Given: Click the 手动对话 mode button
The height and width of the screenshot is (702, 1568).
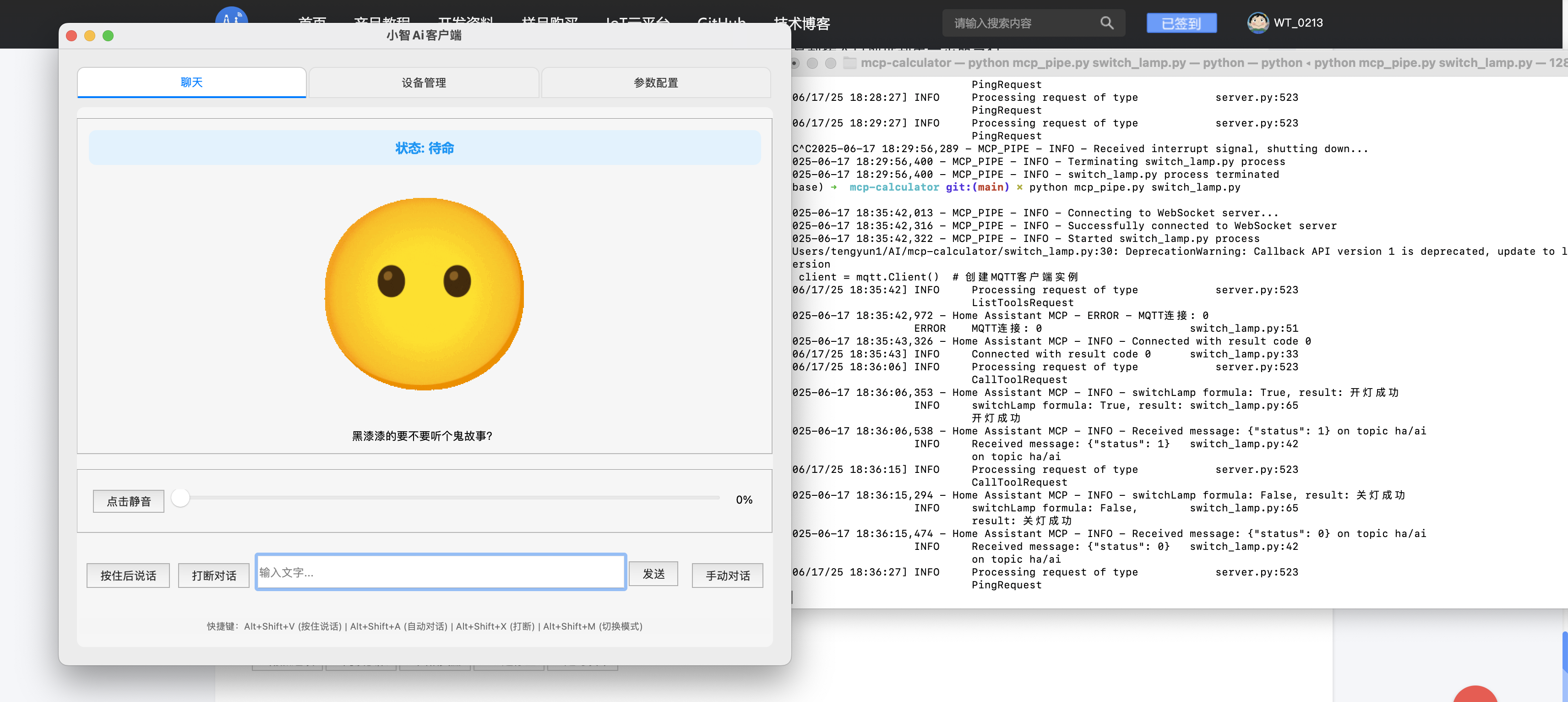Looking at the screenshot, I should point(727,576).
